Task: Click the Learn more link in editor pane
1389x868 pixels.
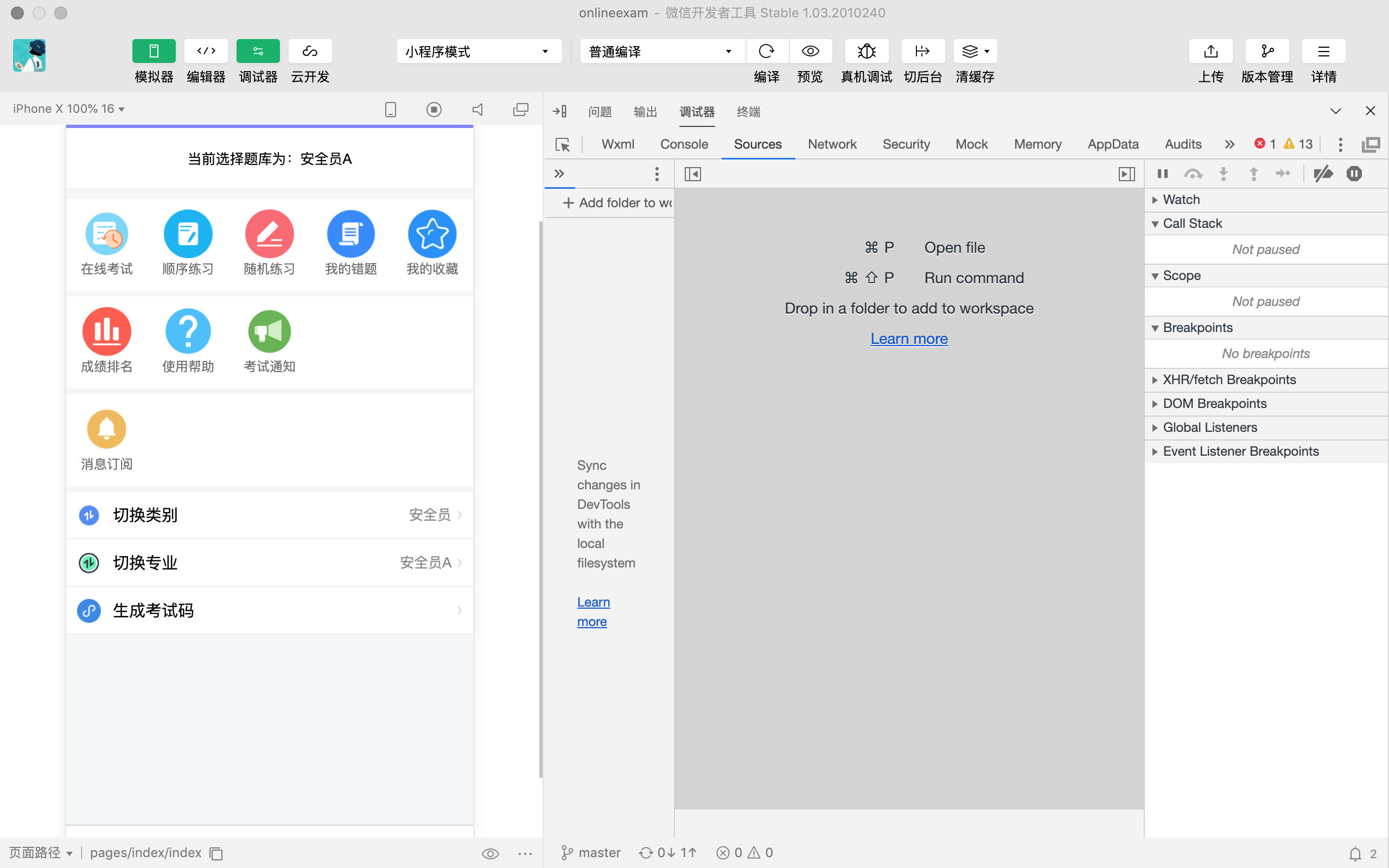Action: pyautogui.click(x=909, y=339)
